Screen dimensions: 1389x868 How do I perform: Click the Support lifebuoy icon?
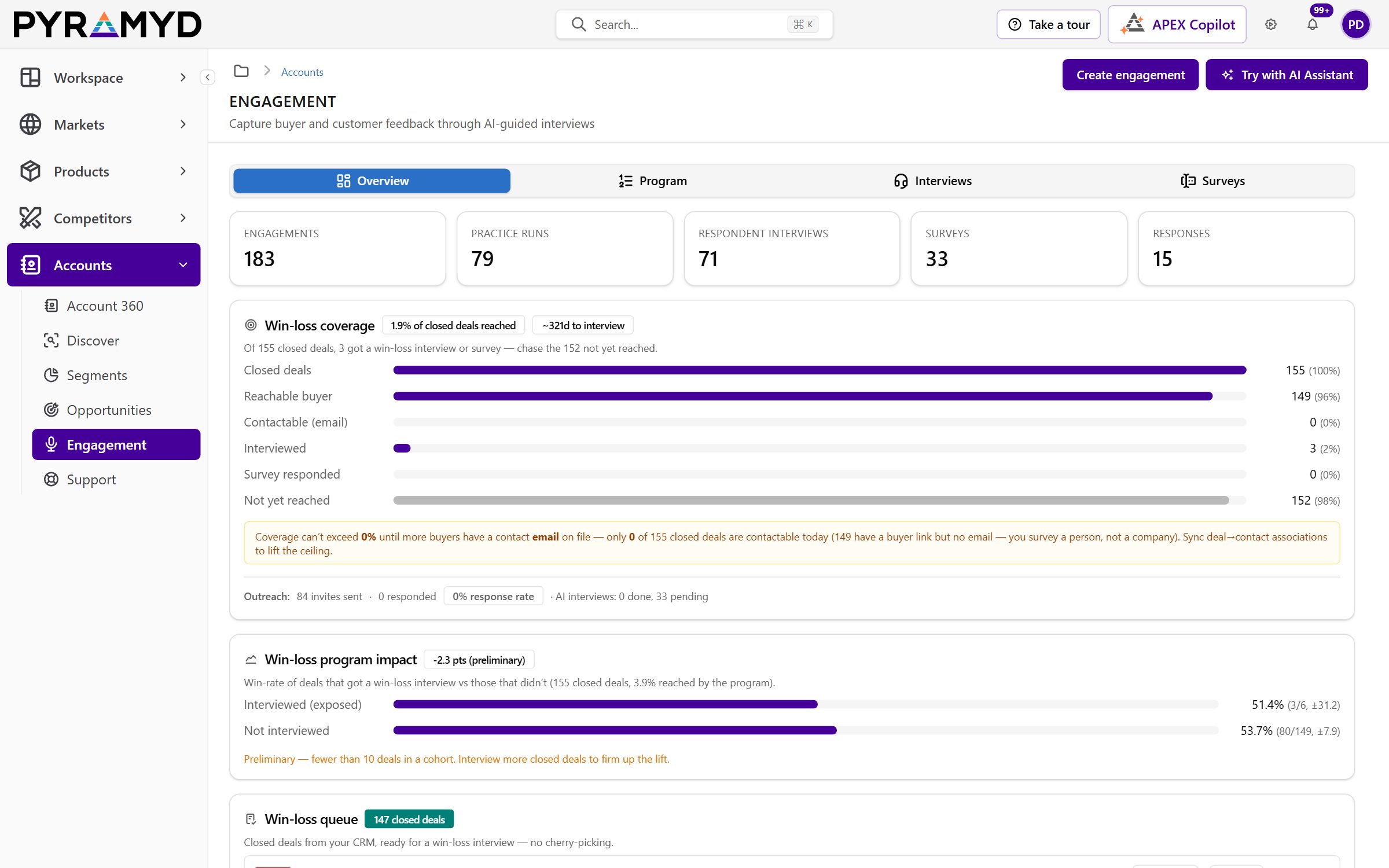point(52,479)
